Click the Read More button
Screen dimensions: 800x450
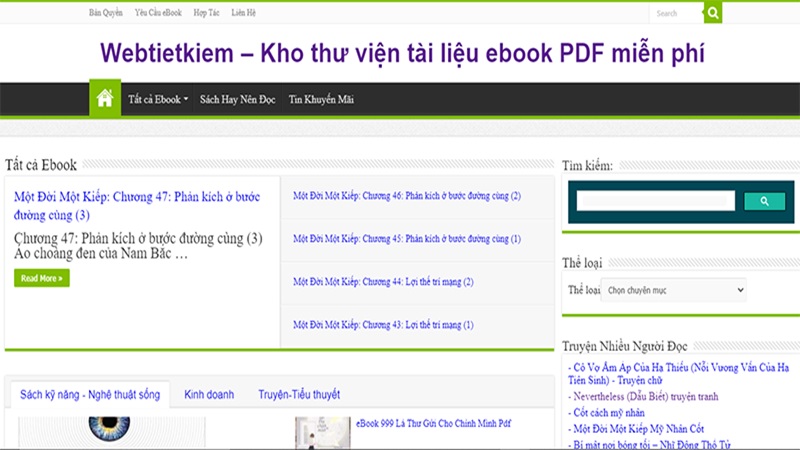pyautogui.click(x=42, y=278)
